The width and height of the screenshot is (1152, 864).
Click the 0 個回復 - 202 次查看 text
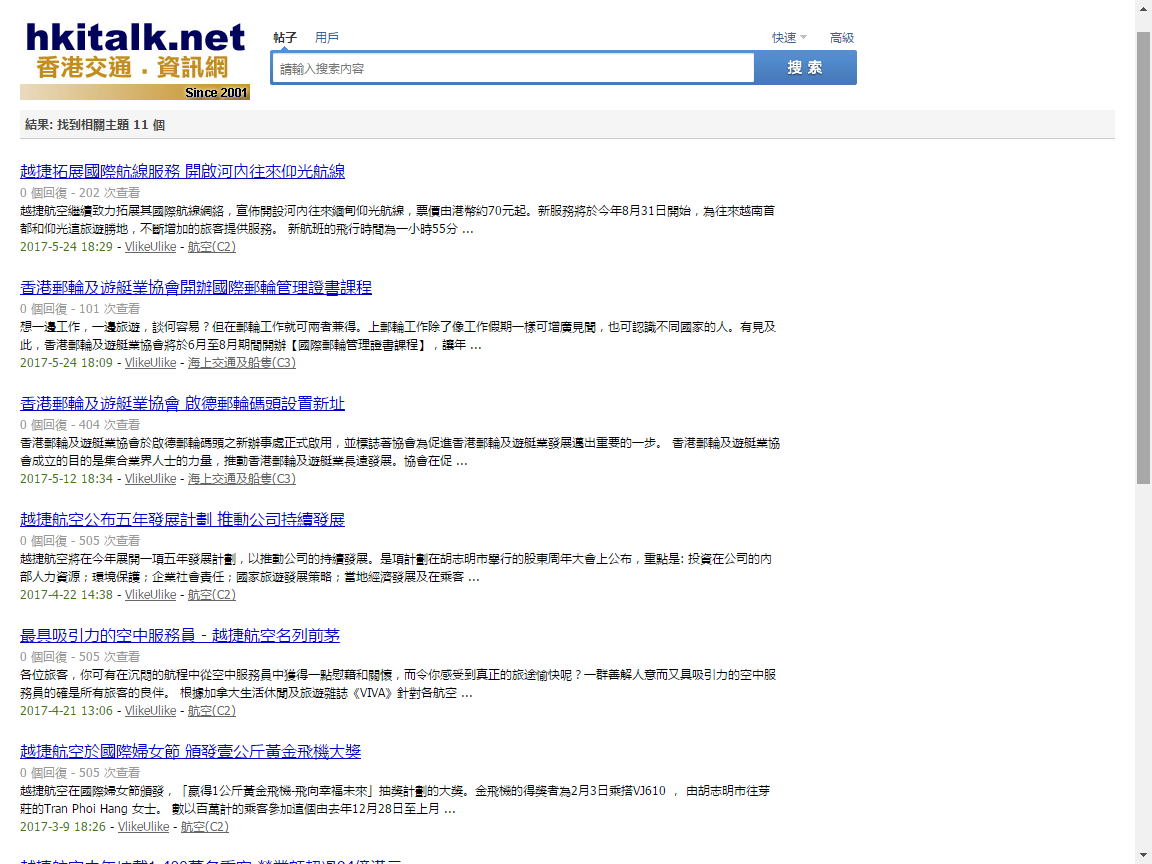(x=80, y=192)
